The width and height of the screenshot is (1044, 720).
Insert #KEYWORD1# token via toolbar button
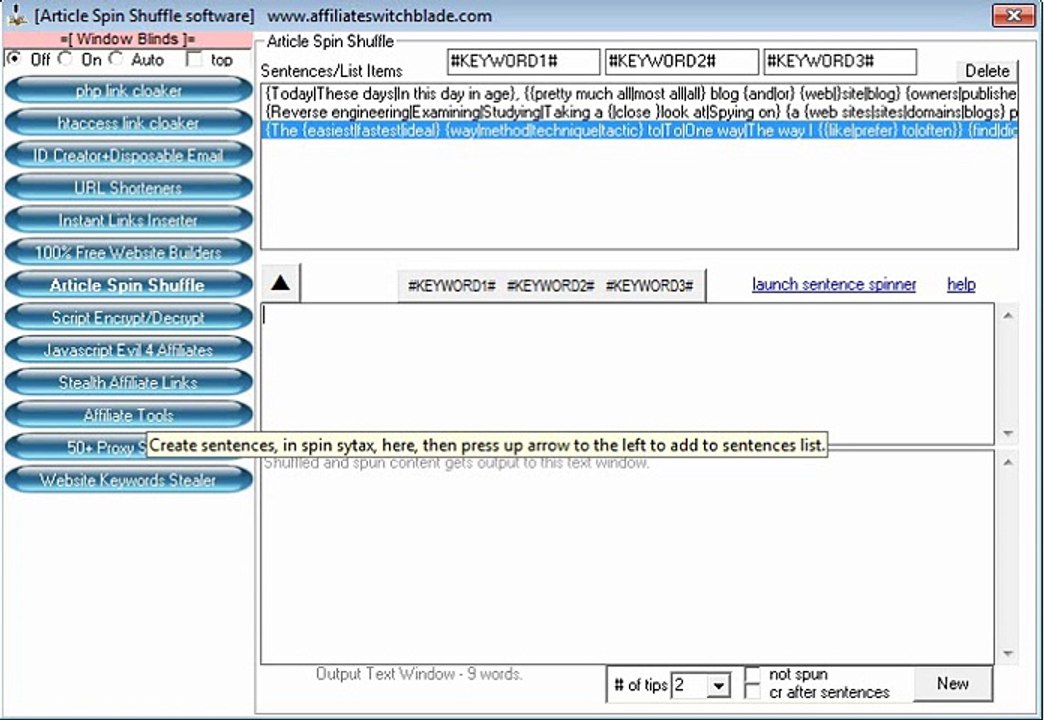tap(451, 286)
